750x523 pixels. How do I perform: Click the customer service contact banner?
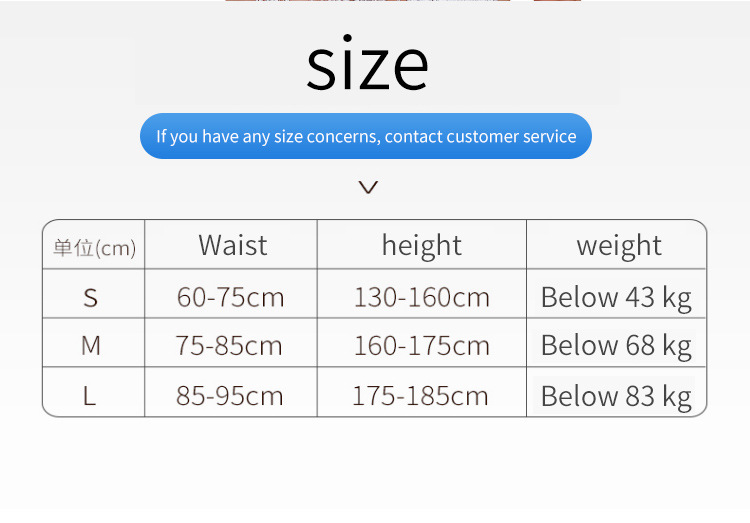pos(366,136)
